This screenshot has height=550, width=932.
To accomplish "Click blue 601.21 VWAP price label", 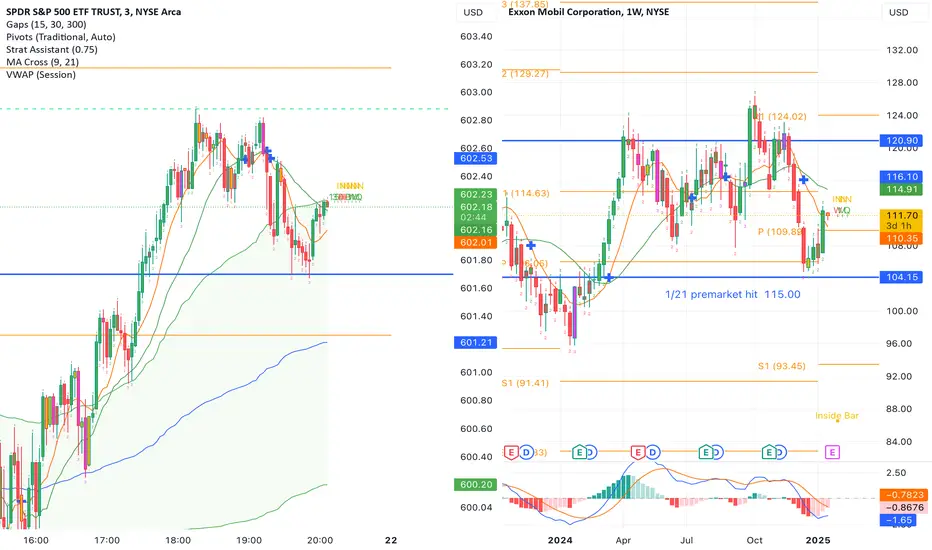I will (x=476, y=342).
